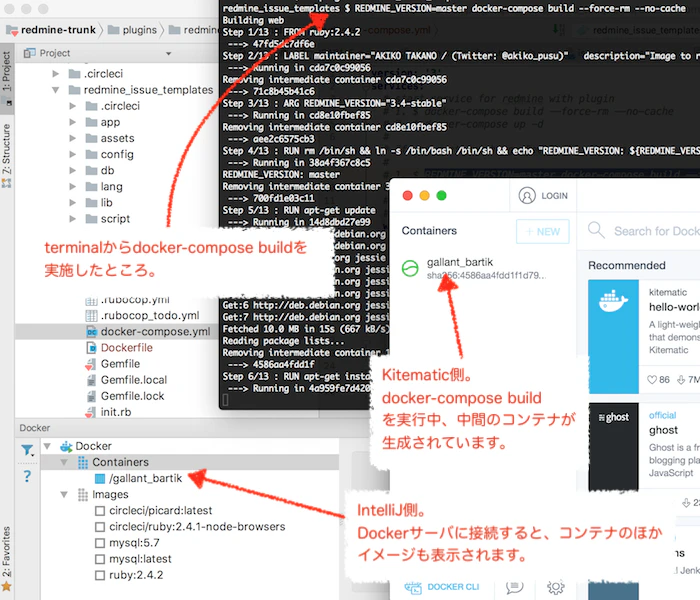Expand the top-level .circleci folder
The image size is (700, 600).
[x=55, y=74]
